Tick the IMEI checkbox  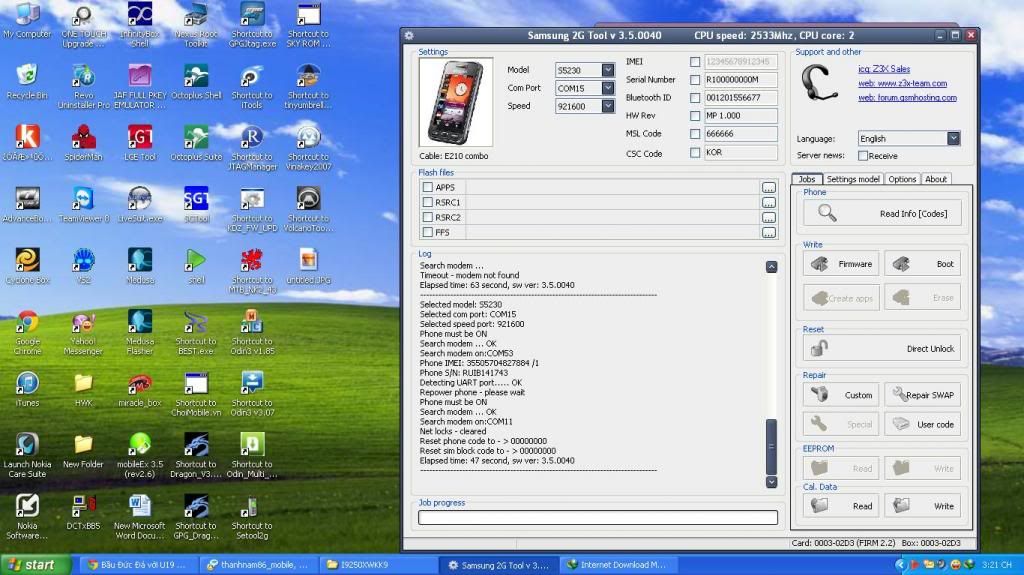pos(695,62)
